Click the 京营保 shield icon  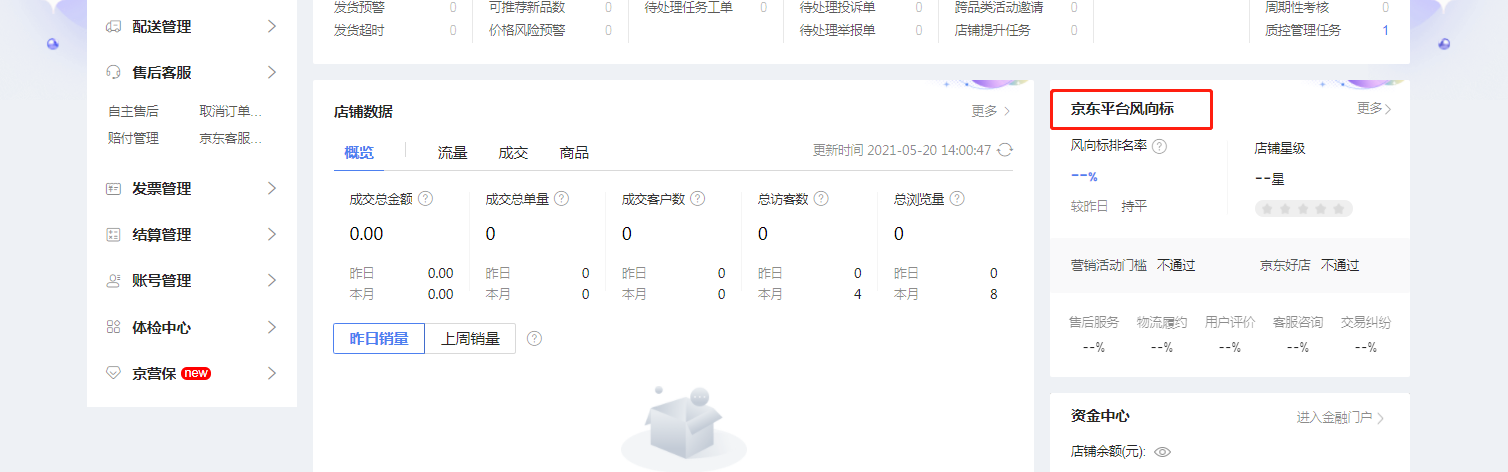point(113,373)
